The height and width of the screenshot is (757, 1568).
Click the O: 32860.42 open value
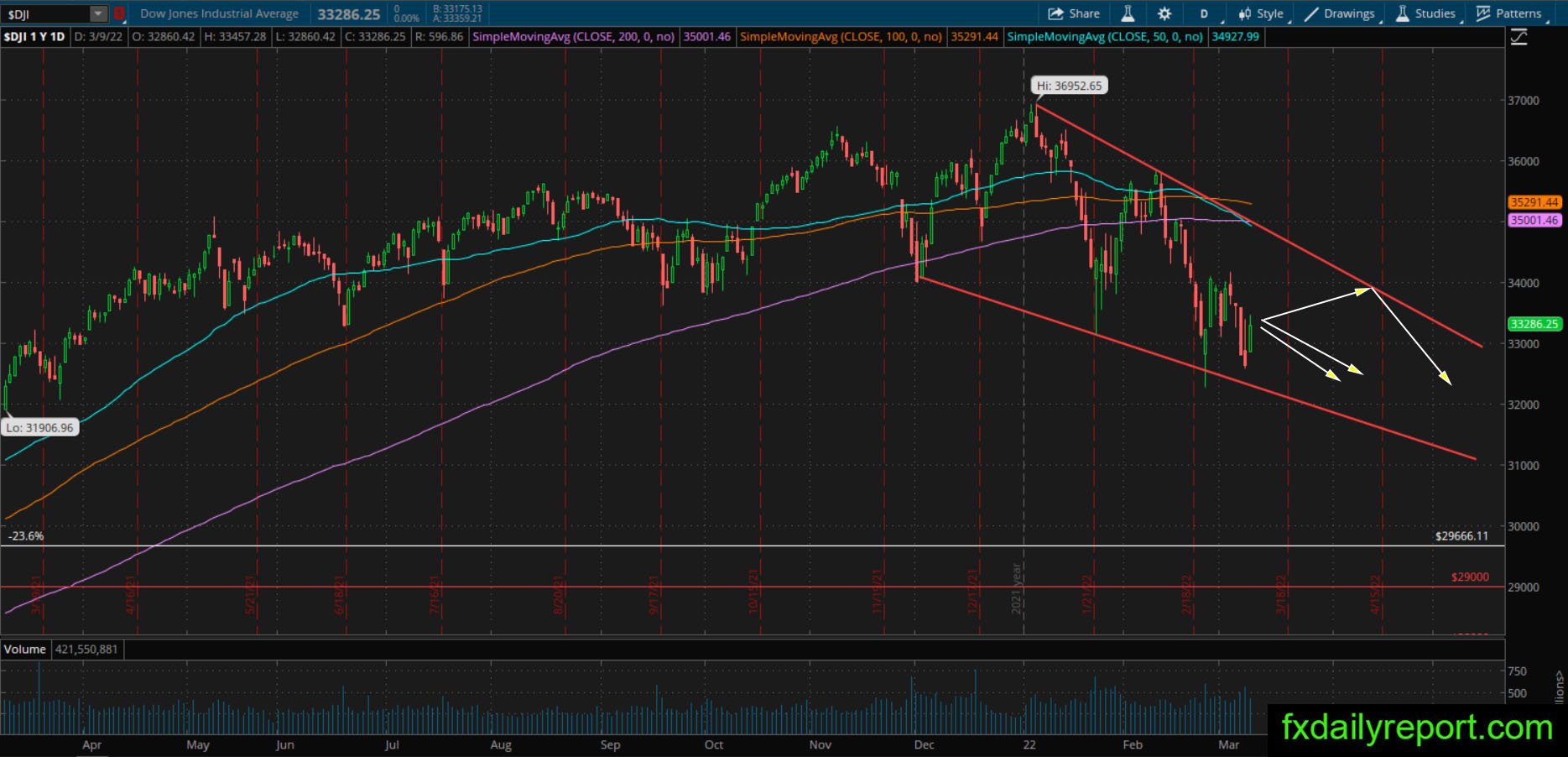click(164, 37)
